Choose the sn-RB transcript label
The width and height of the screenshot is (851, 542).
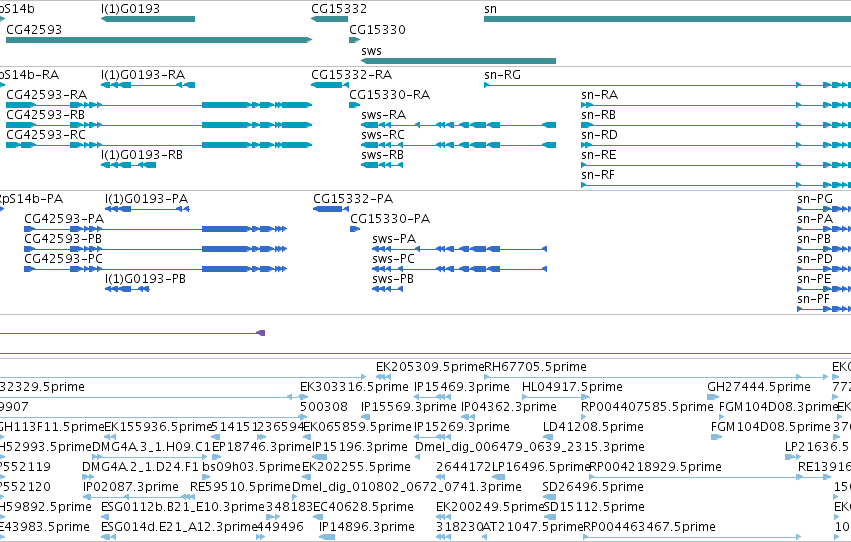598,114
